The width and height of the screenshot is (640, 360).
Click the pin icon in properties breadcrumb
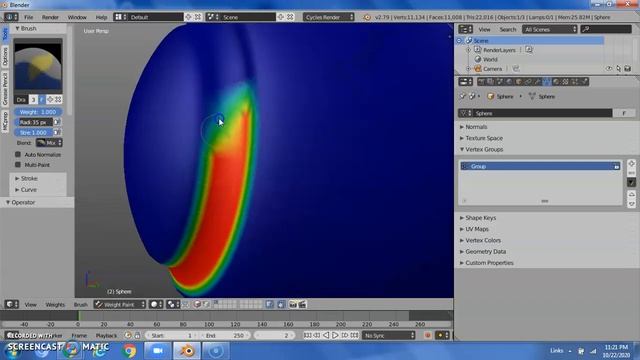[x=462, y=96]
